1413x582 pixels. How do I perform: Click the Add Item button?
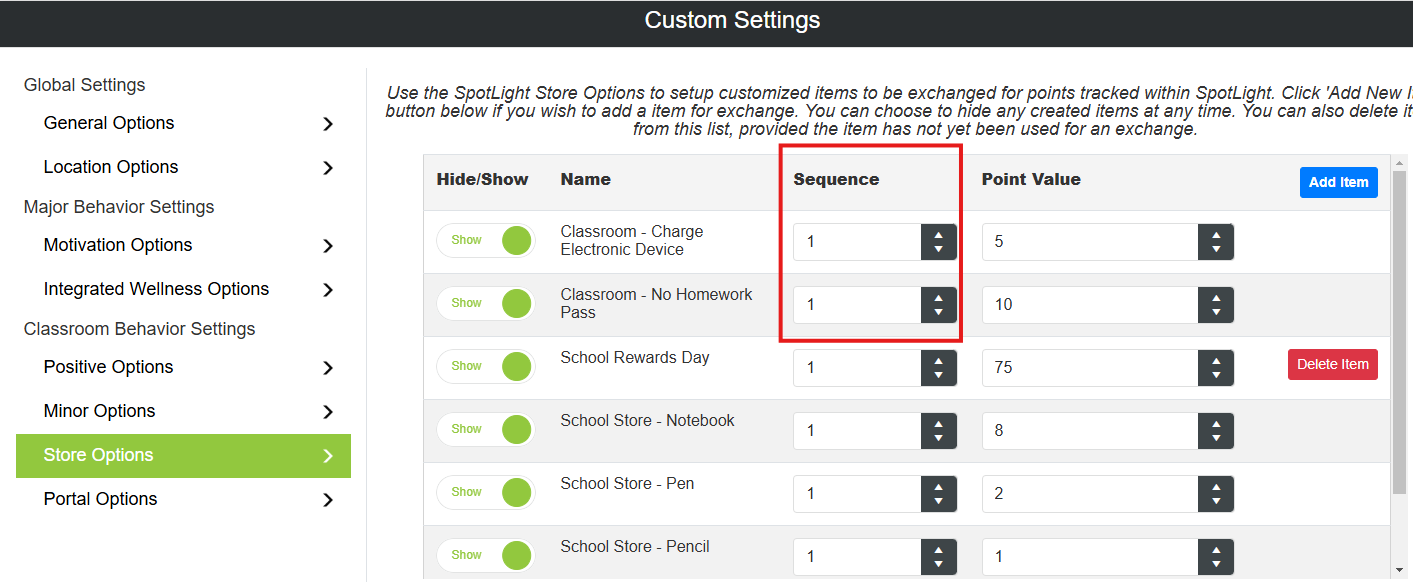coord(1338,182)
